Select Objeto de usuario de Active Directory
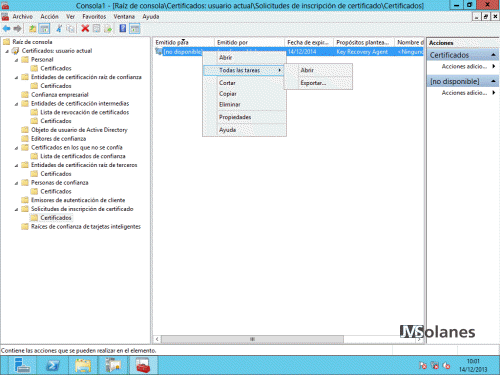 click(x=79, y=130)
